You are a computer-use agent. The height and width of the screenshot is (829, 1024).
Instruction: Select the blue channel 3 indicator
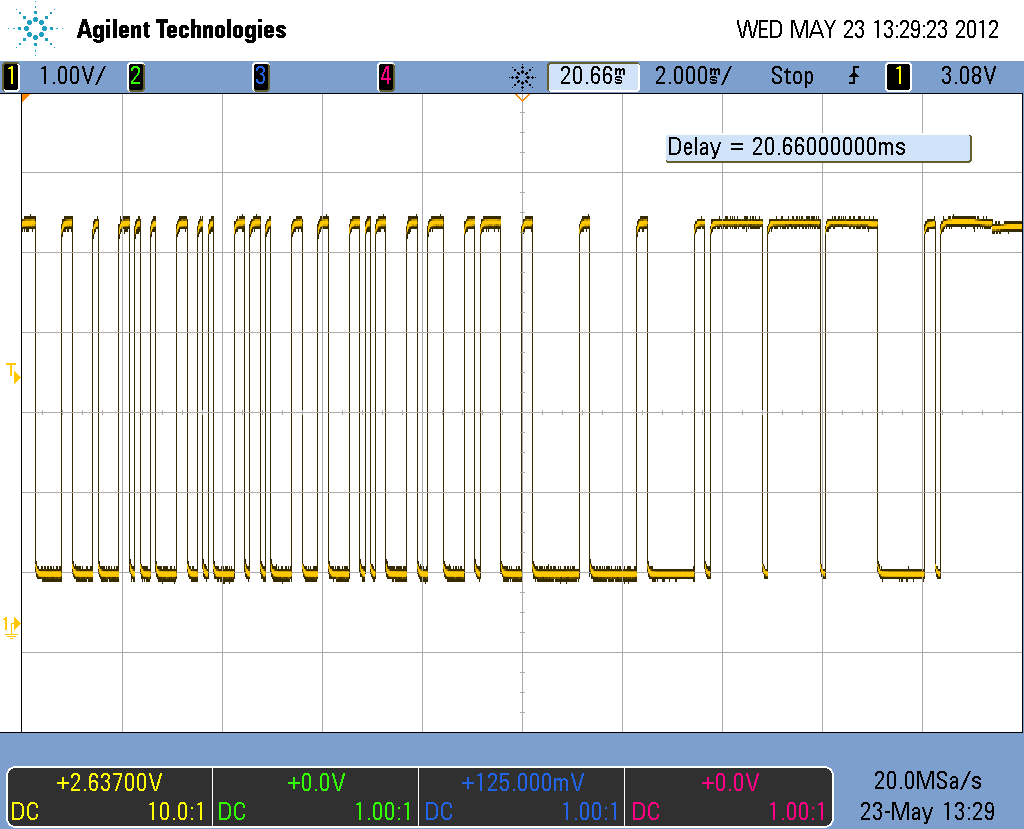click(261, 76)
